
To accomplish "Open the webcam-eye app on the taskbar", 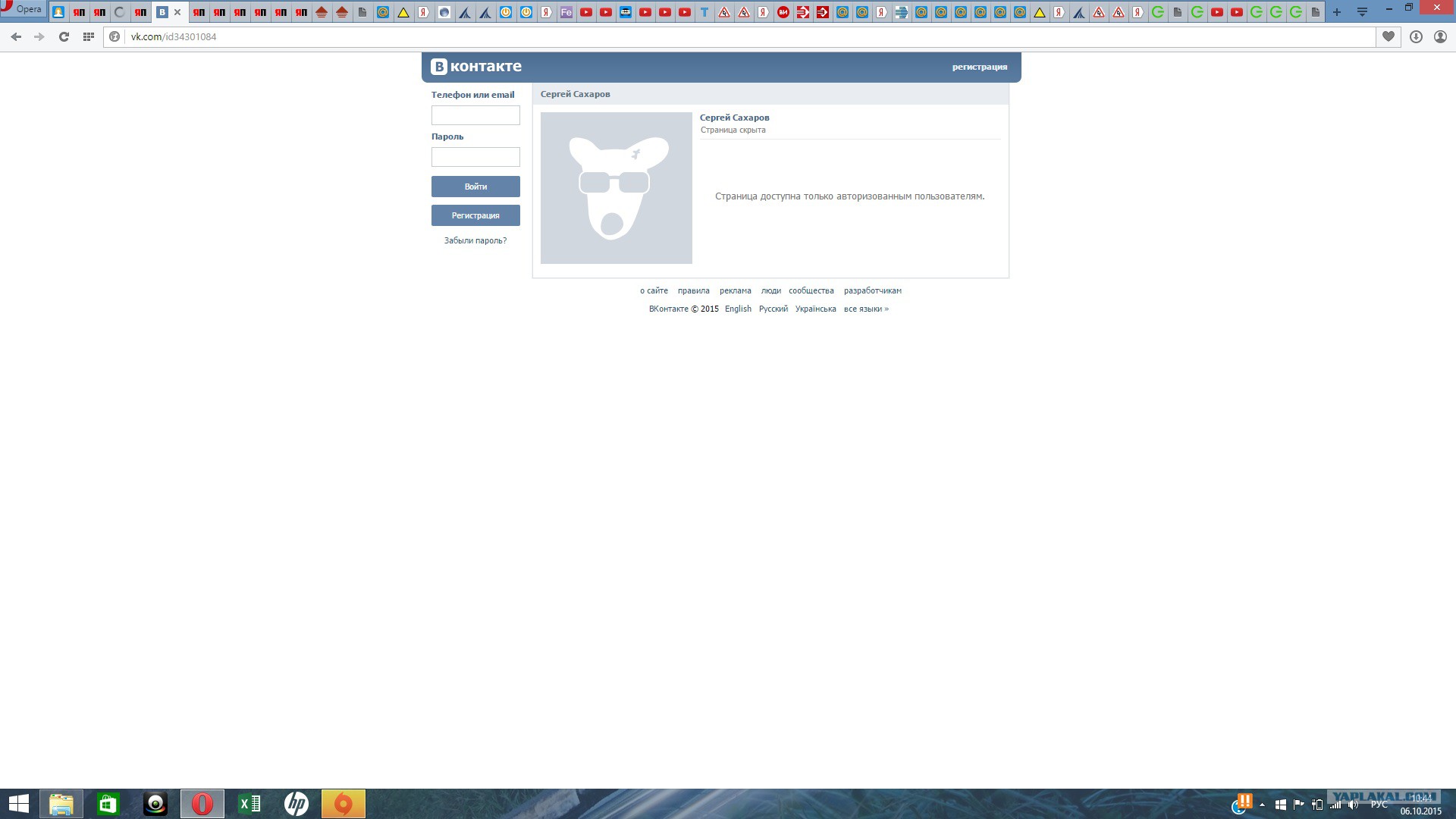I will [x=155, y=804].
